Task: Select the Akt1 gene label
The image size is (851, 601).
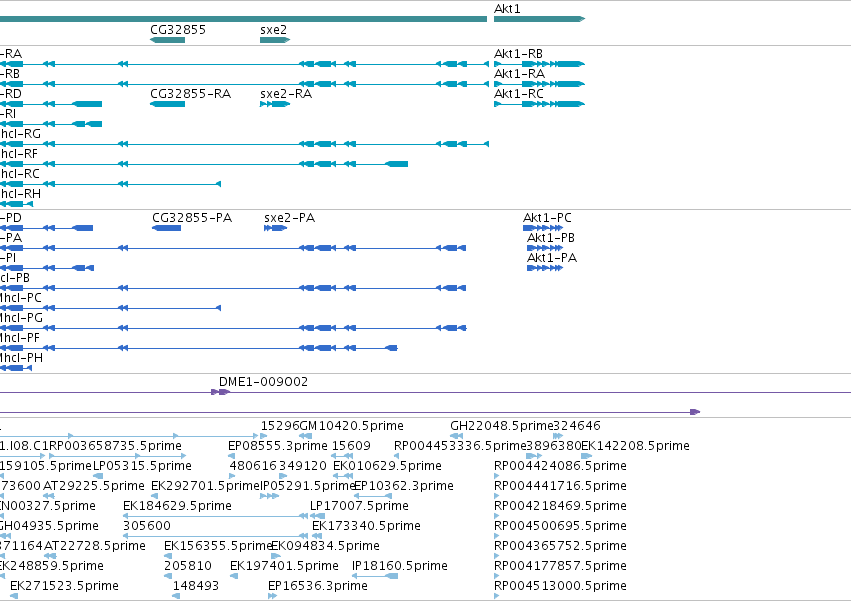Action: tap(507, 9)
